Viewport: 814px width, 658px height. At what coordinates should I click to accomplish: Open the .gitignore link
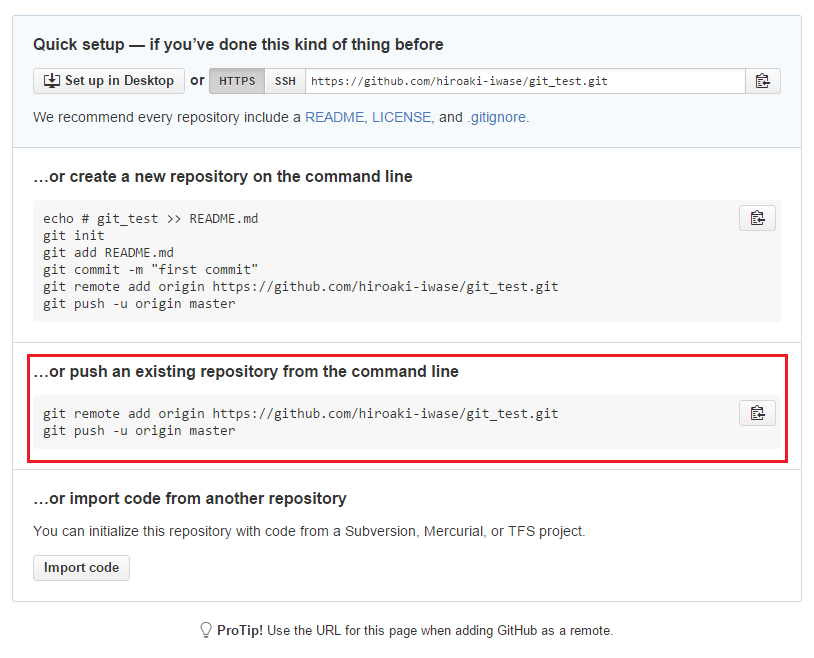(x=497, y=117)
